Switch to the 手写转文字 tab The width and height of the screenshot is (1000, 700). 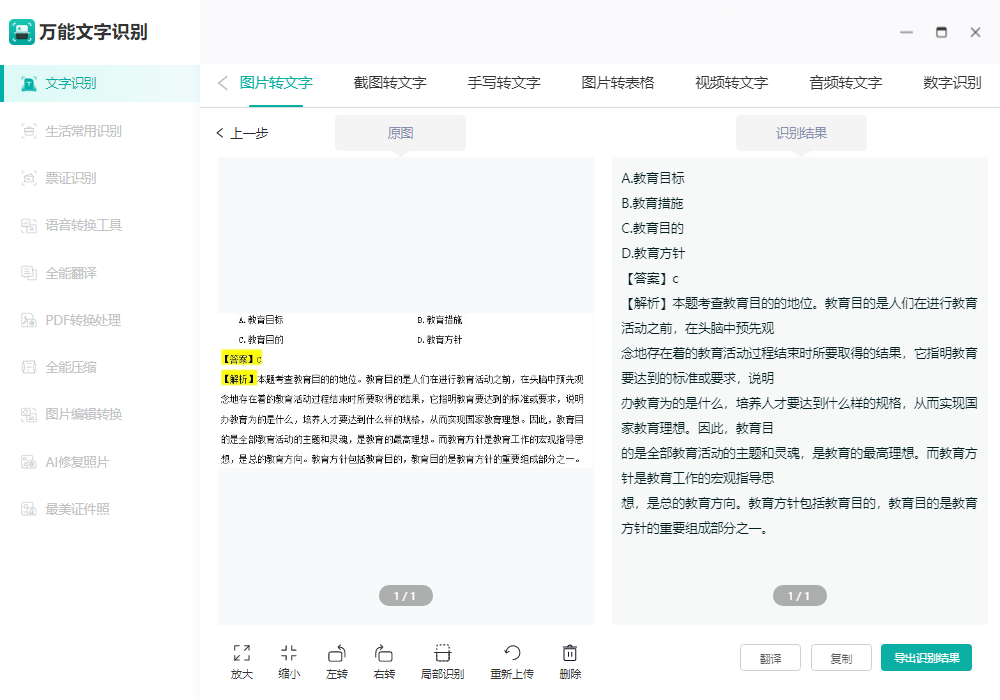504,83
